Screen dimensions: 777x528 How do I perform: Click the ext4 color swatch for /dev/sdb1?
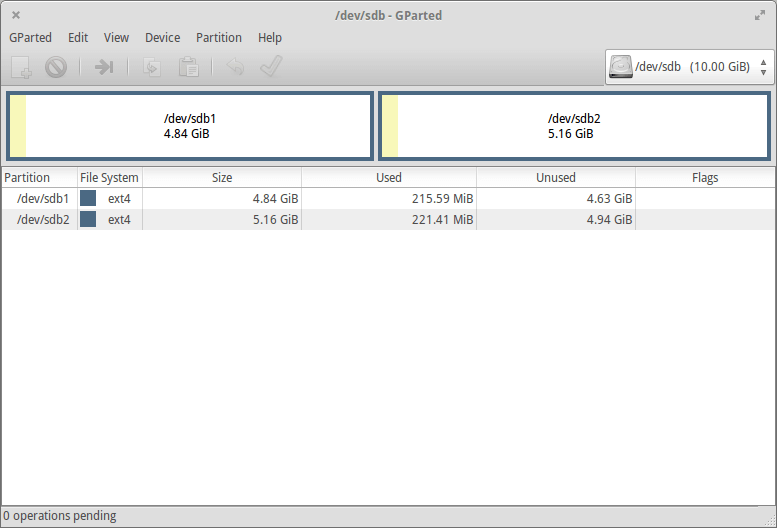(88, 198)
